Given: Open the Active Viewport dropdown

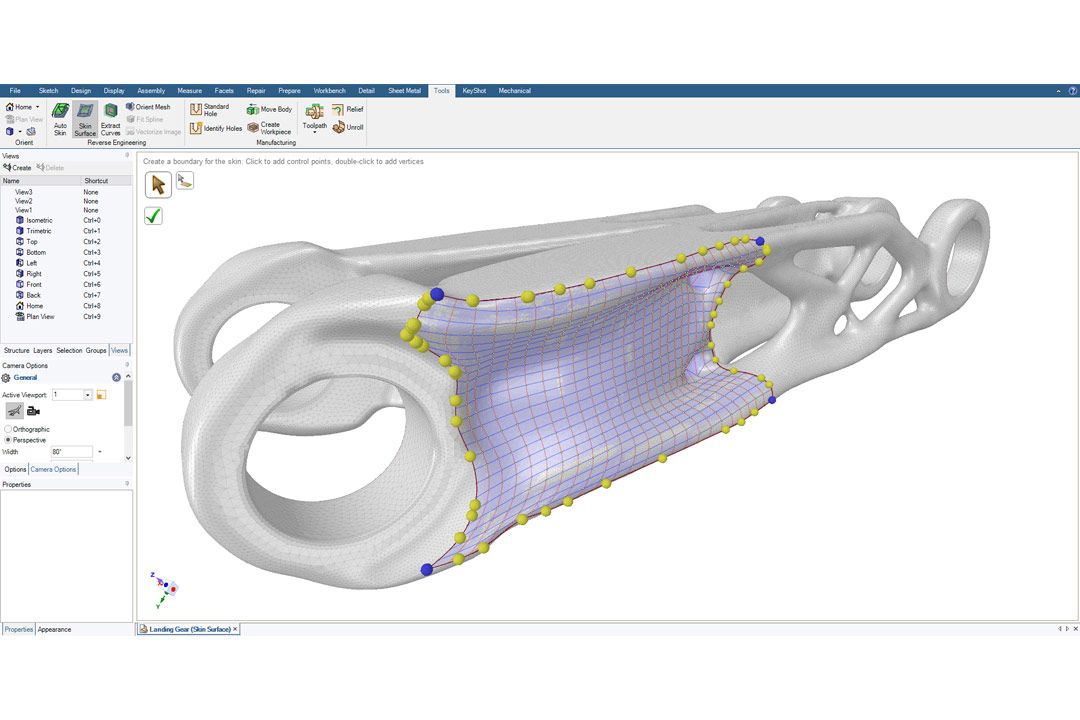Looking at the screenshot, I should tap(88, 395).
